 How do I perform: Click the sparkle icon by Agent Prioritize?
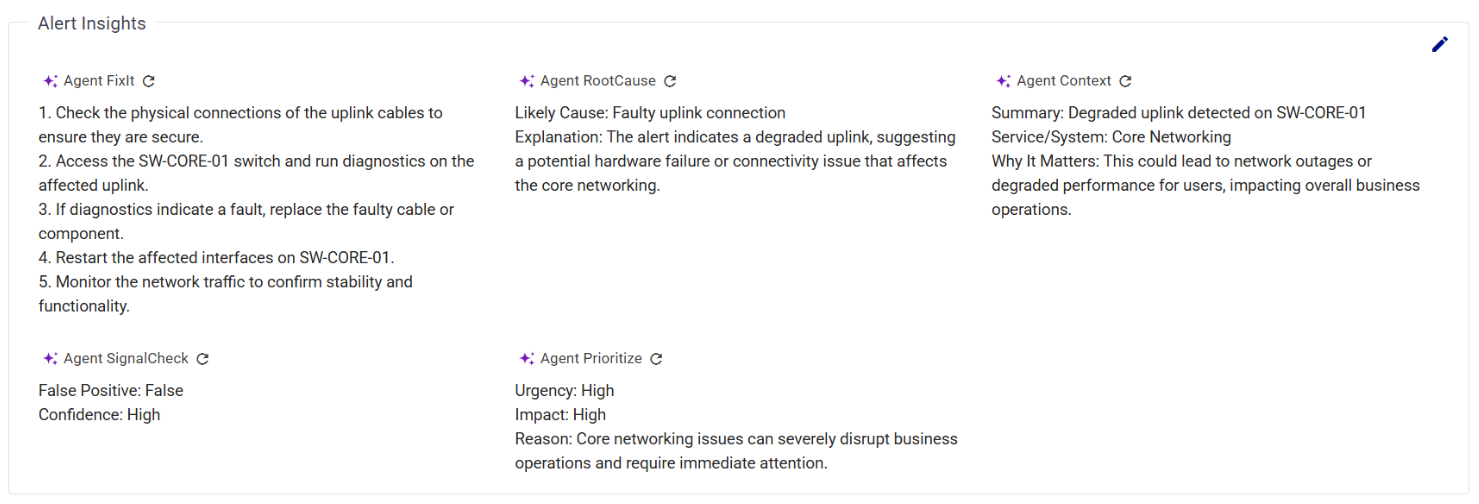(x=526, y=359)
